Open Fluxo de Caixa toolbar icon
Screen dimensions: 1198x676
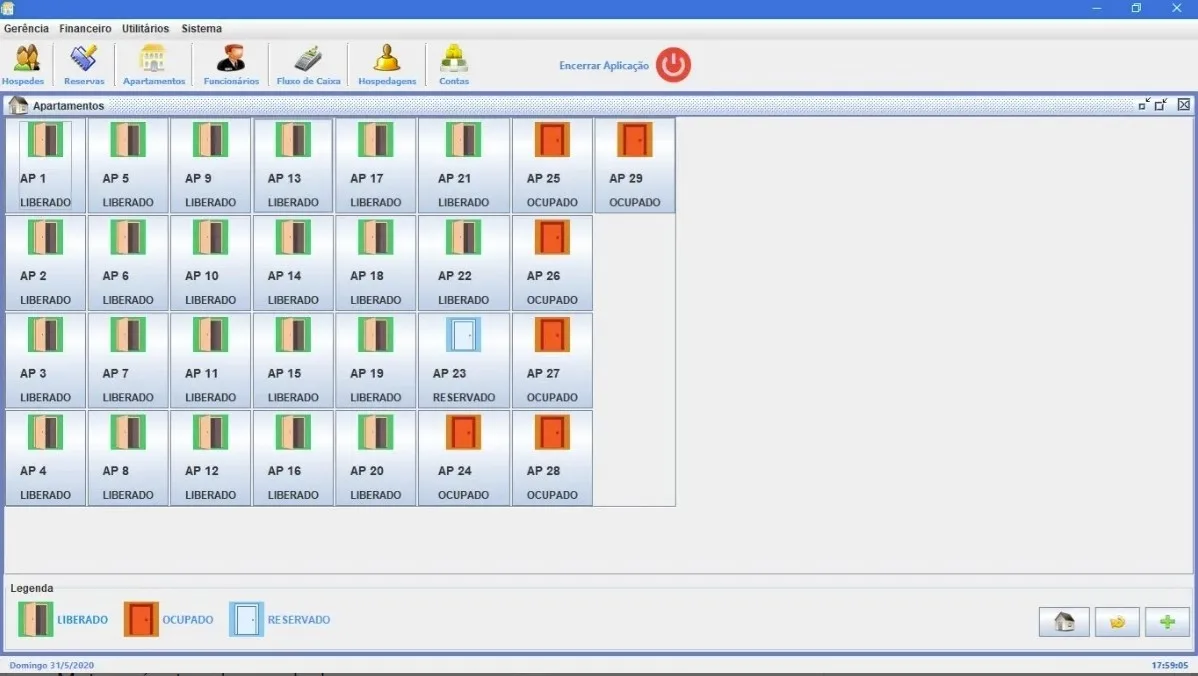click(308, 65)
